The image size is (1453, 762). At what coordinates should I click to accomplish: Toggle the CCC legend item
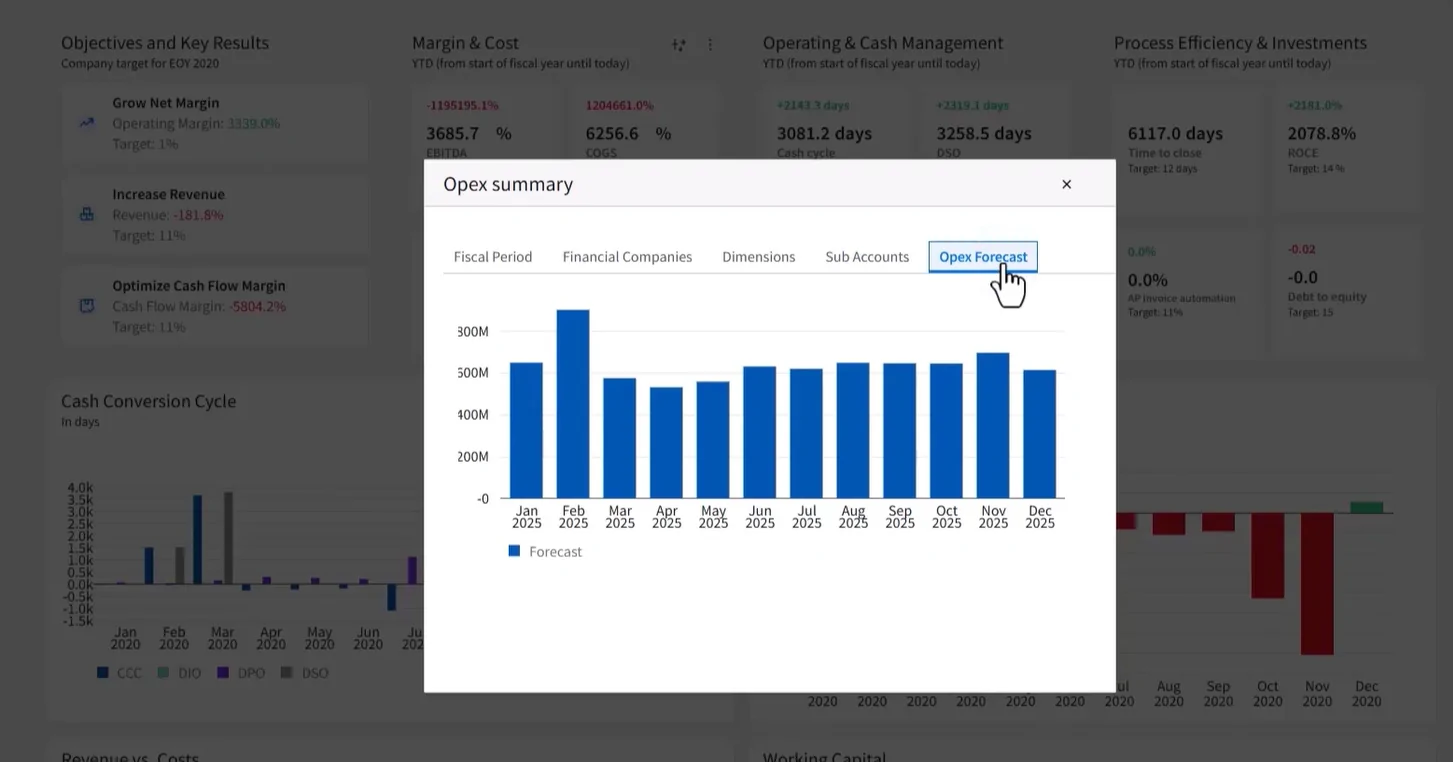click(119, 673)
